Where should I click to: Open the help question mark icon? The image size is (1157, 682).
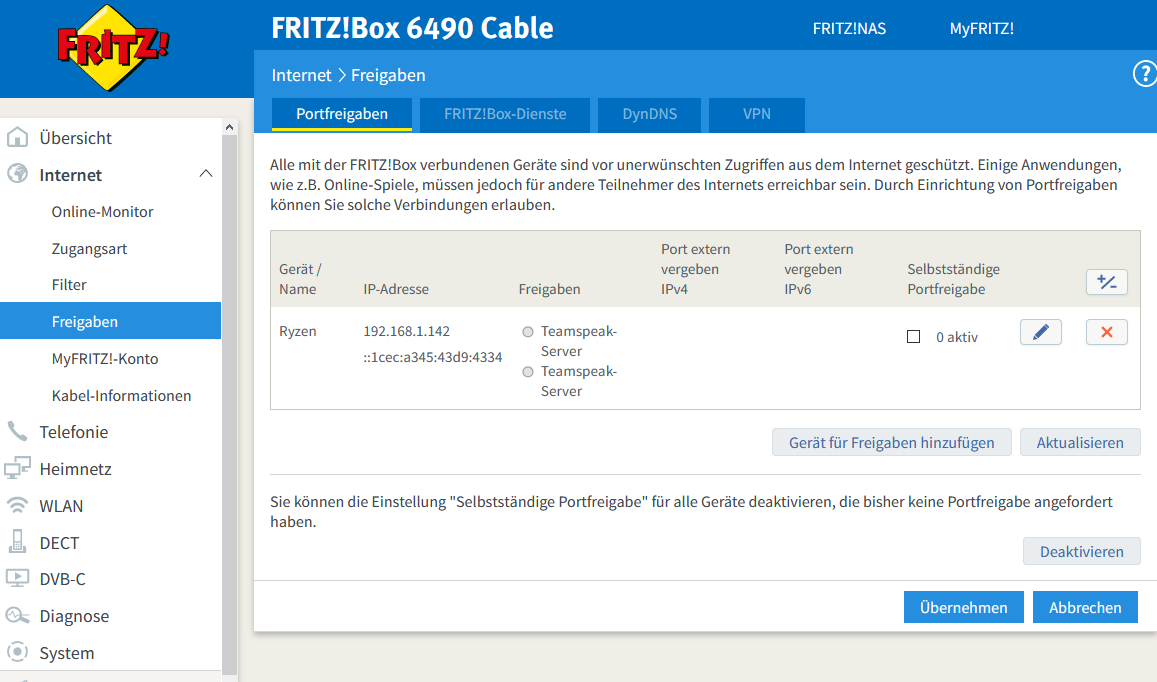1144,74
